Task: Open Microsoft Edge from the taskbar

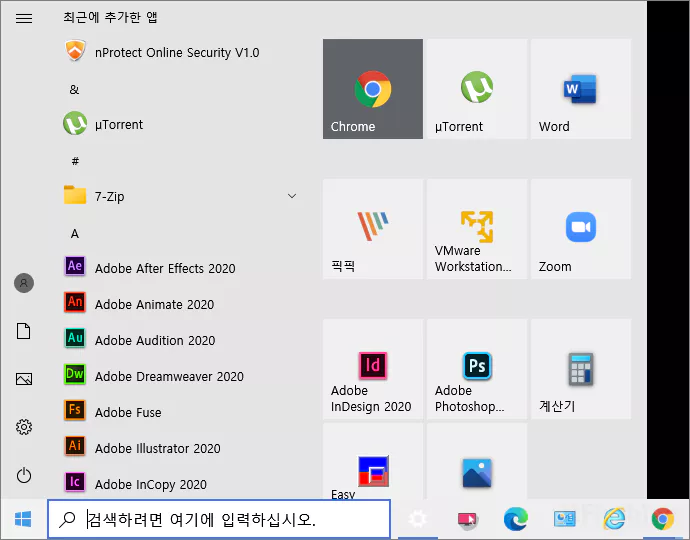Action: [x=516, y=519]
